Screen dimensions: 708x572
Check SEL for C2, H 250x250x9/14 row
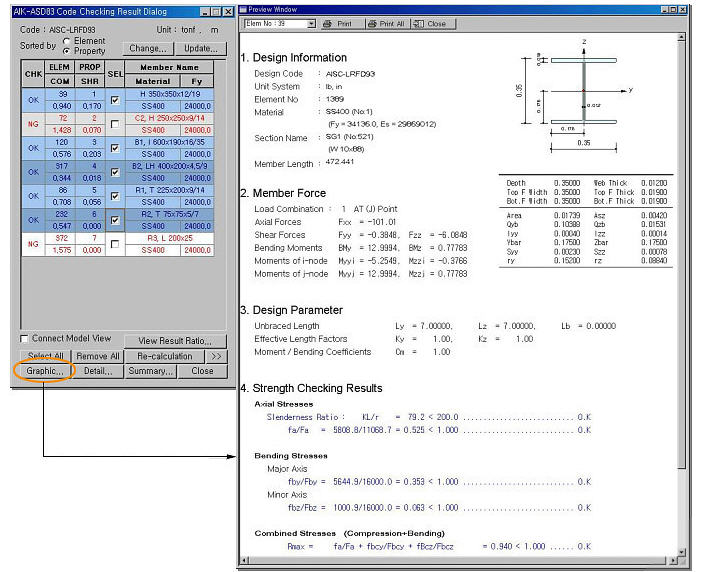(x=115, y=124)
